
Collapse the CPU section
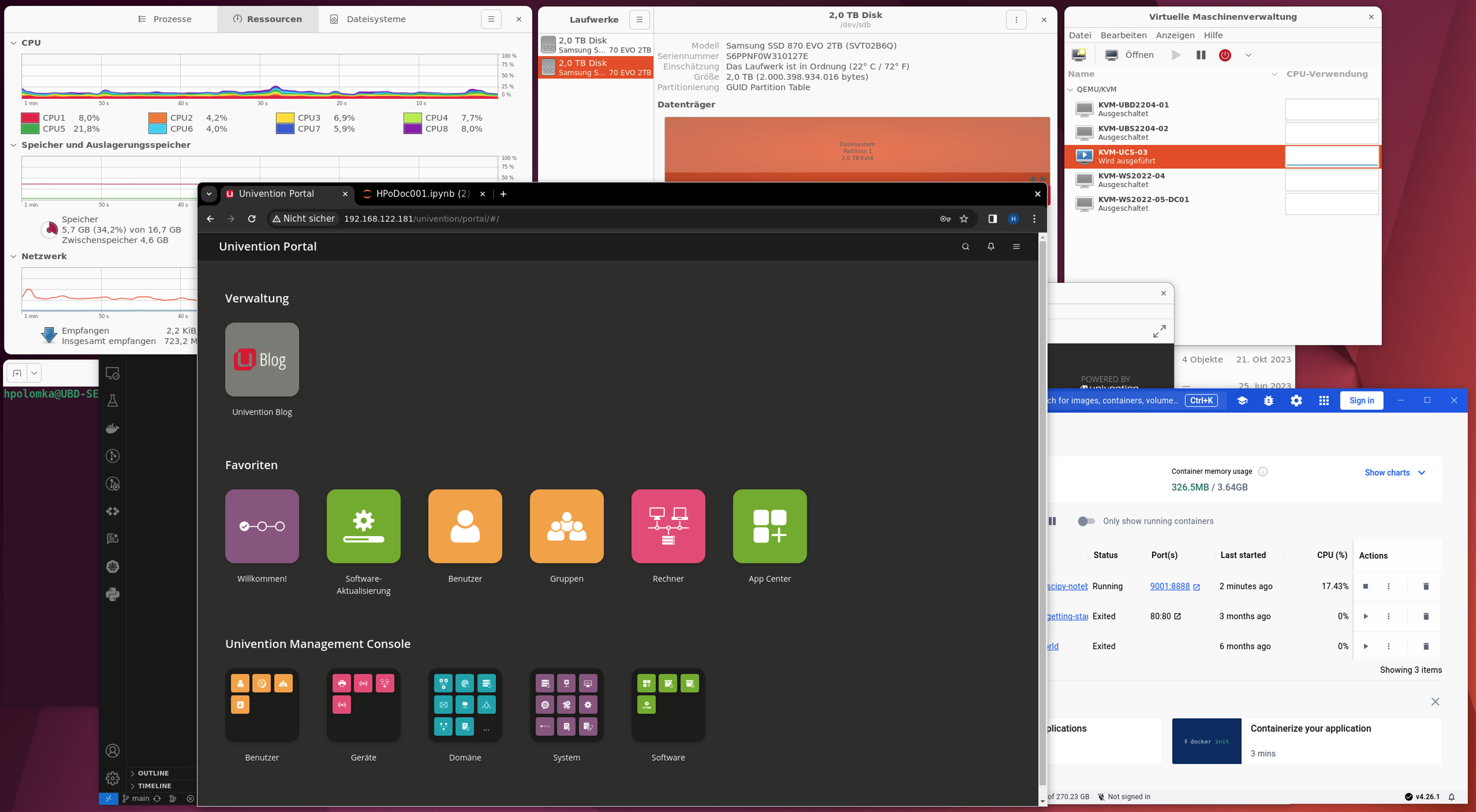14,43
